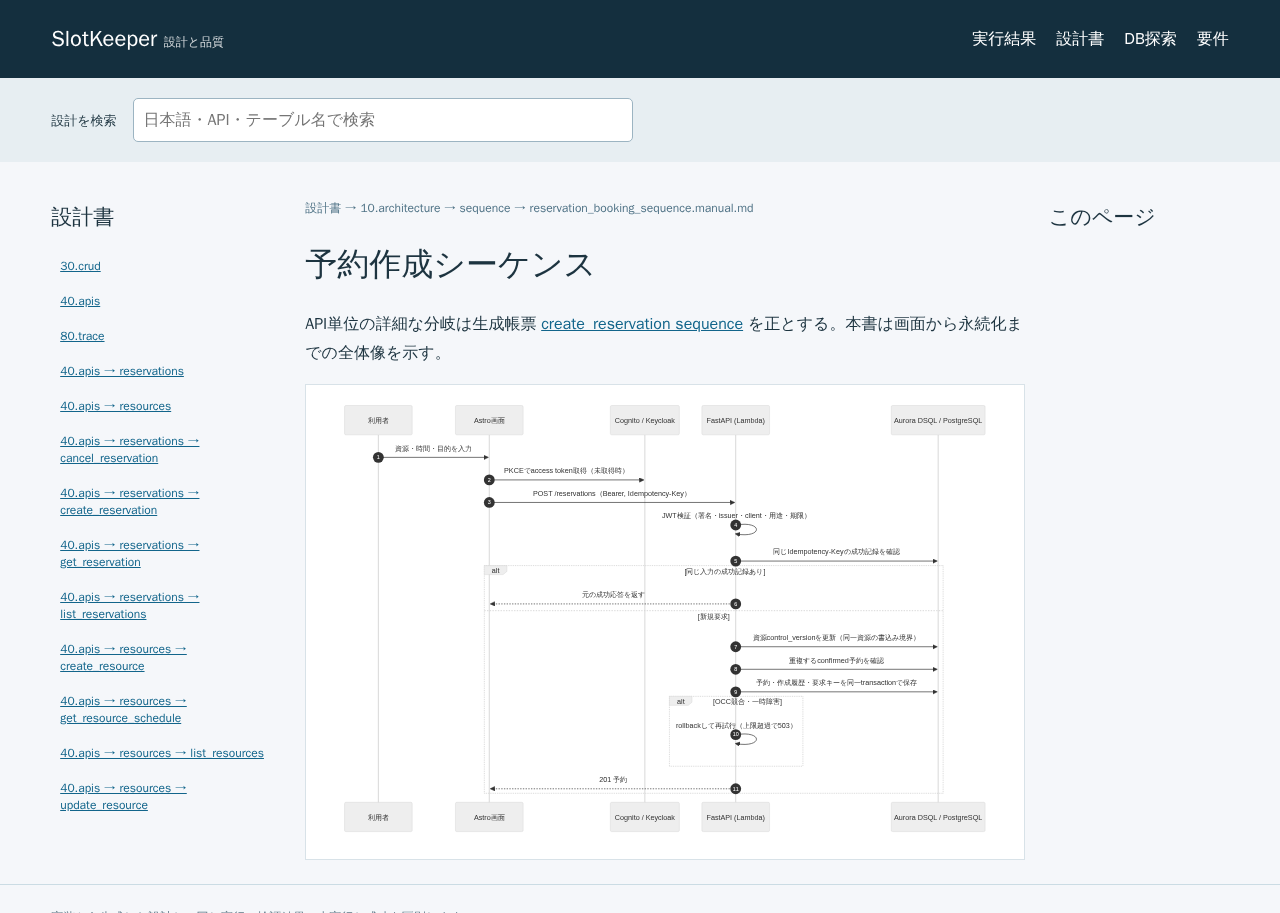Click 設計書 in the breadcrumb trail
Viewport: 1280px width, 913px height.
(323, 208)
